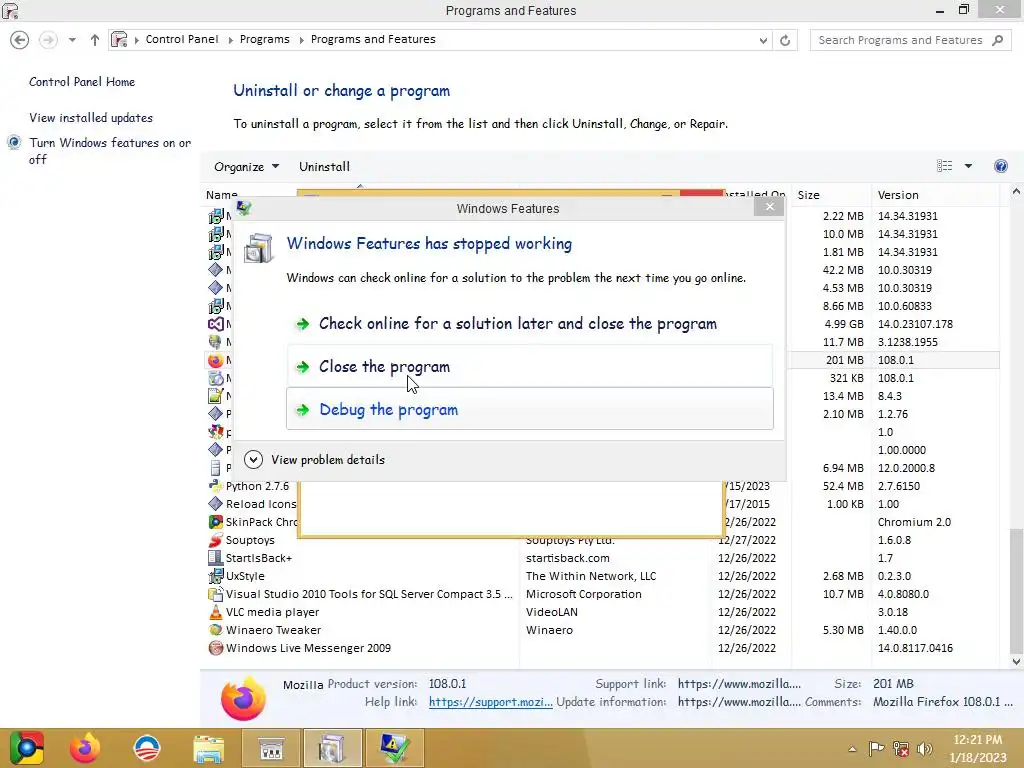This screenshot has height=768, width=1024.
Task: Click the UxStyle program icon
Action: (x=216, y=576)
